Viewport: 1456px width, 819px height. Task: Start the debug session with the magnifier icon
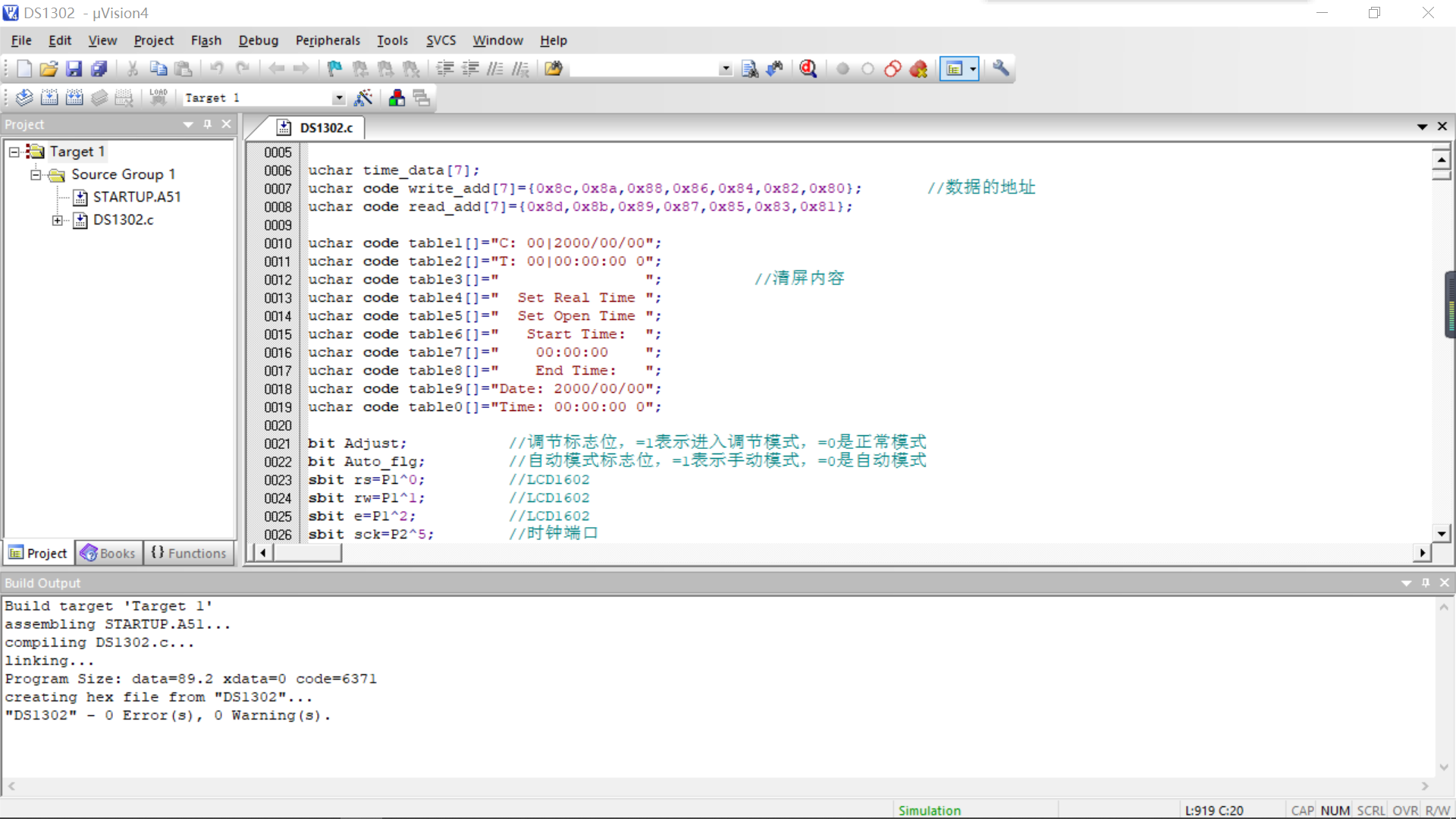click(x=808, y=69)
